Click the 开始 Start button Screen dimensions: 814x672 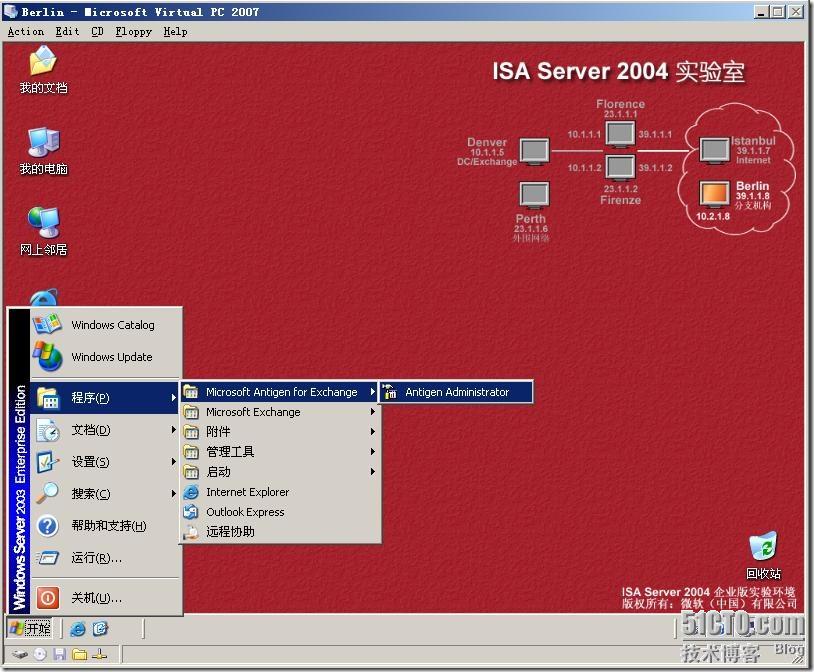tap(31, 629)
